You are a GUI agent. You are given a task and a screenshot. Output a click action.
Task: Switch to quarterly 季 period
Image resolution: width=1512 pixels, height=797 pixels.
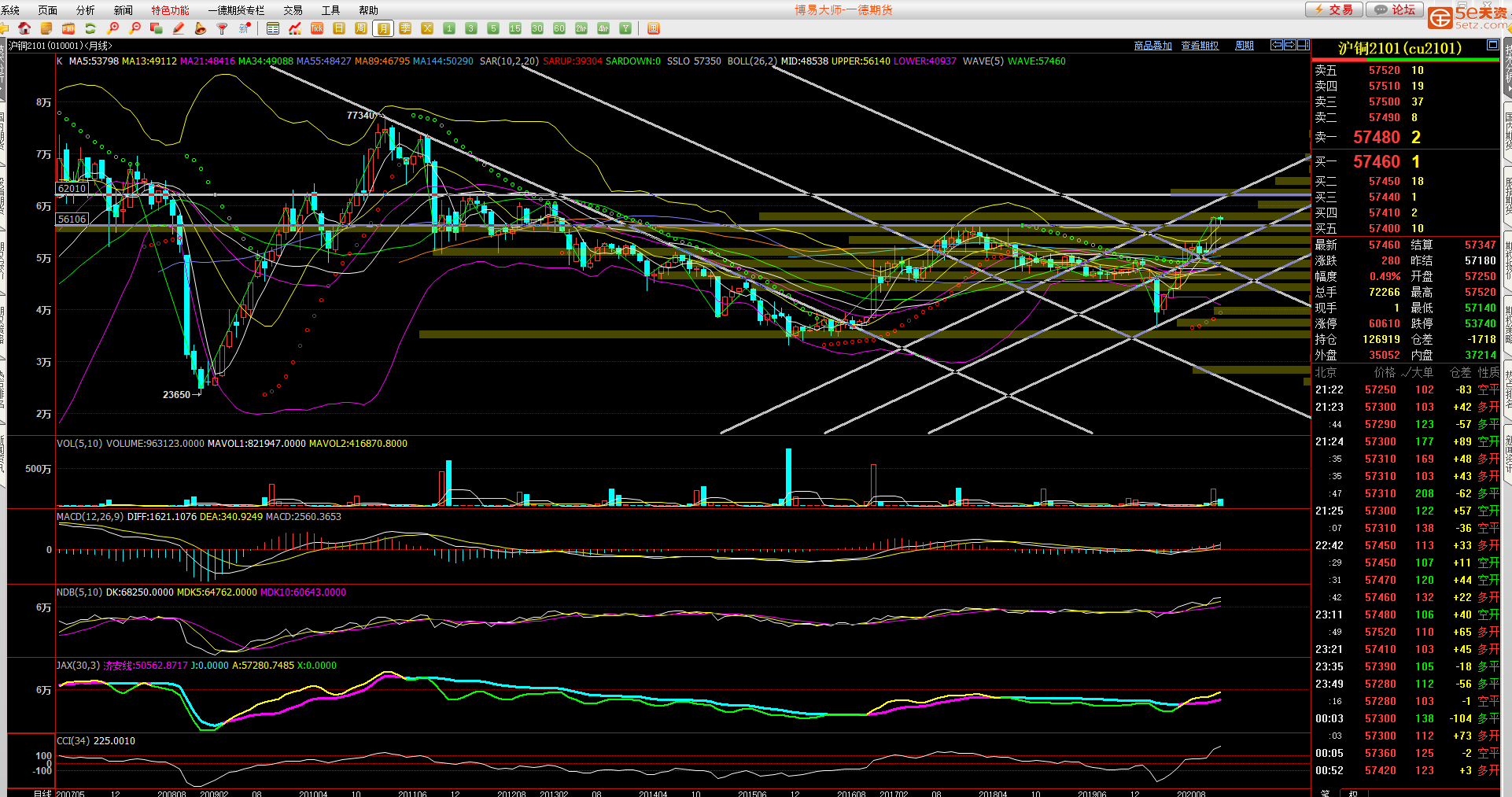click(405, 28)
